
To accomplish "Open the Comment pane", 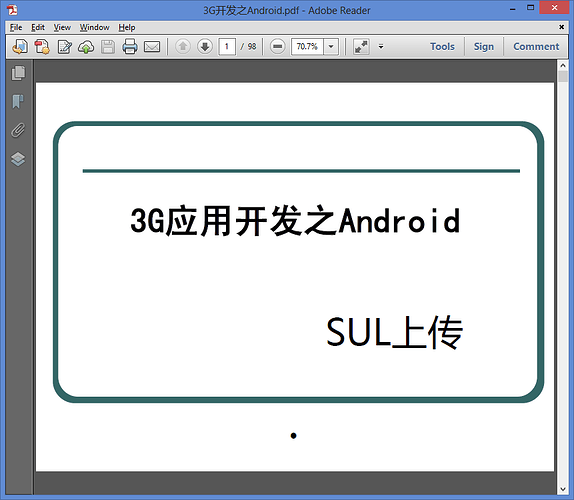I will pos(536,46).
